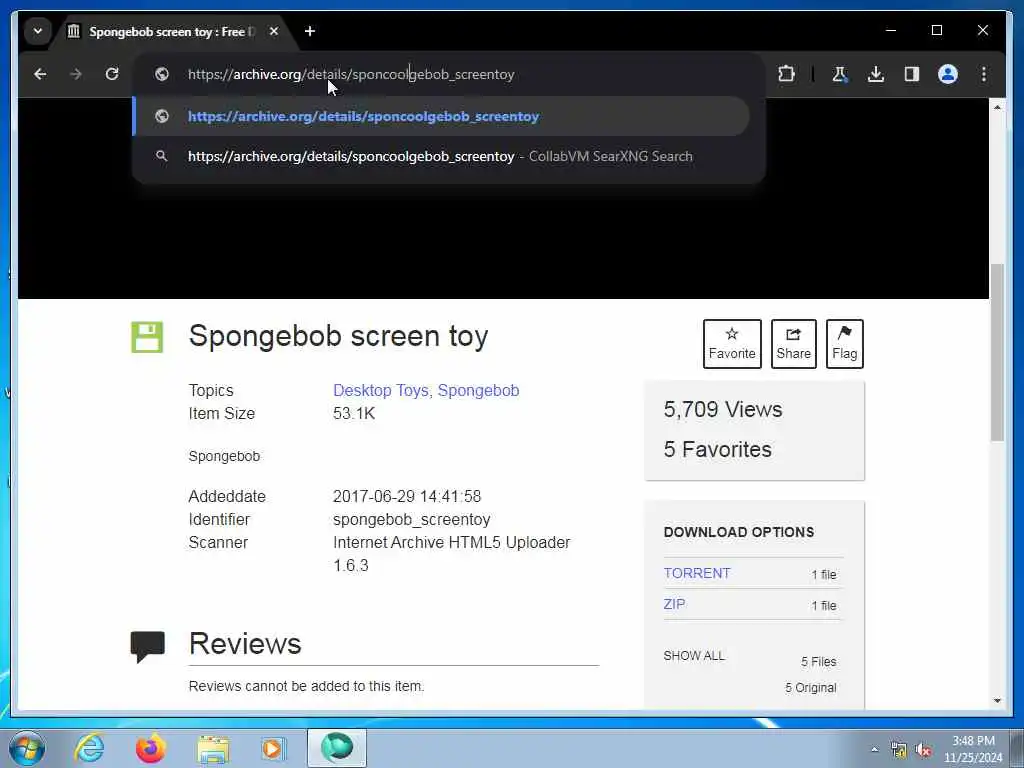Click 'Reviews cannot be added to this item.'
Screen dimensions: 1024x768
click(x=306, y=686)
